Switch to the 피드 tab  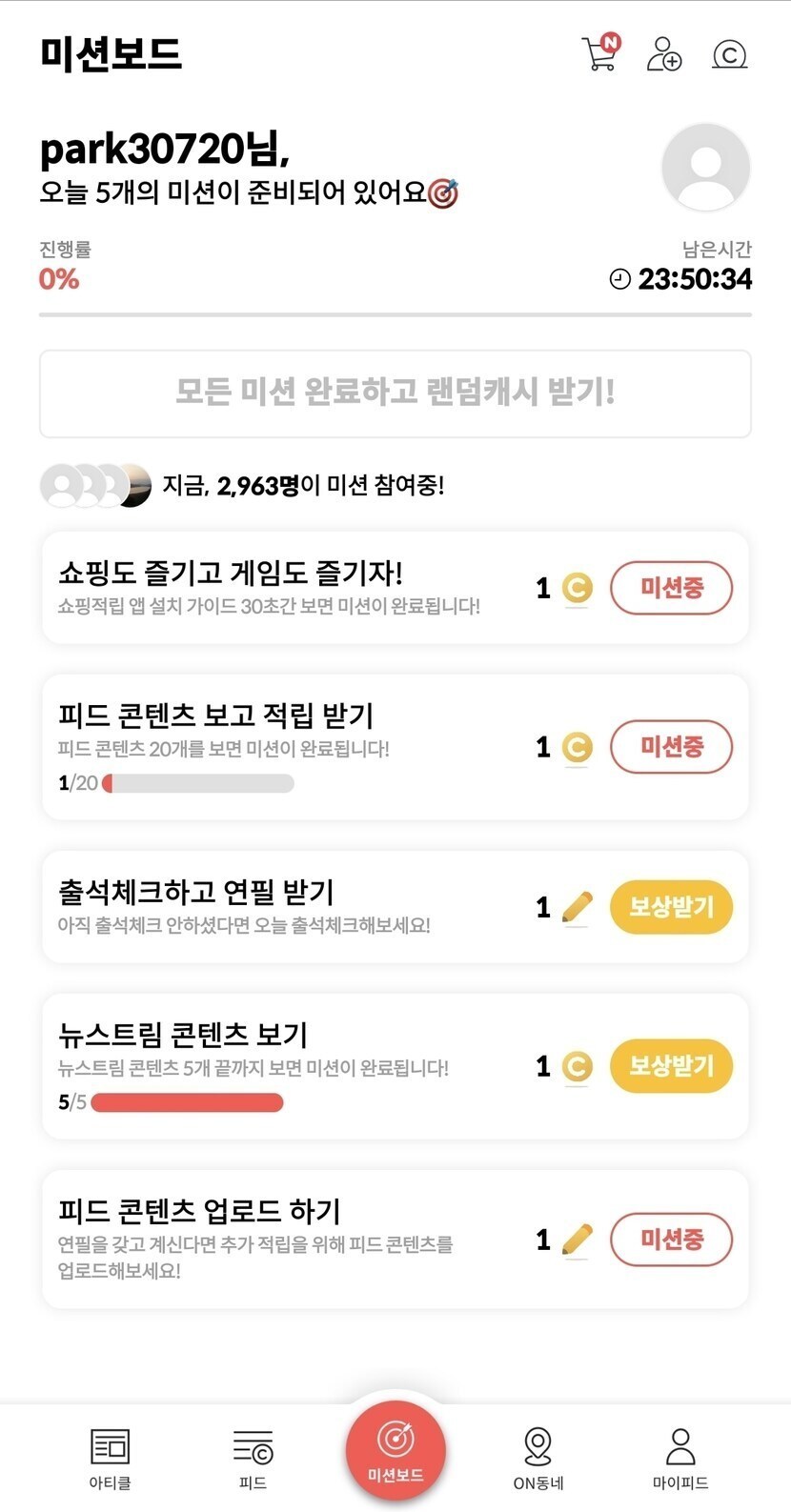tap(253, 1456)
